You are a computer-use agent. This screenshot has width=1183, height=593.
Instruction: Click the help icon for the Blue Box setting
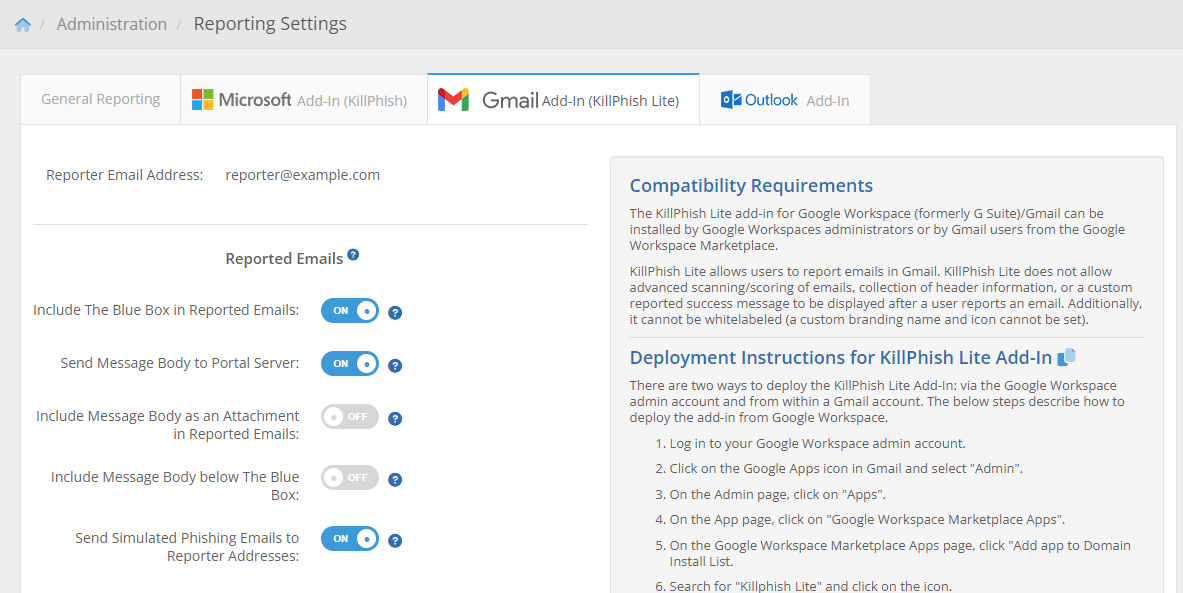395,312
